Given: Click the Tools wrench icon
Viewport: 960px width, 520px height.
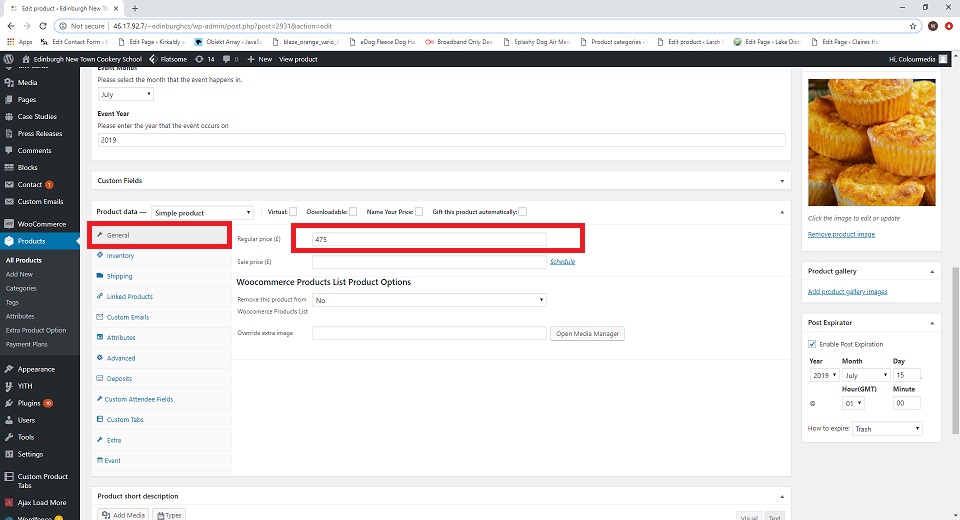Looking at the screenshot, I should point(9,437).
